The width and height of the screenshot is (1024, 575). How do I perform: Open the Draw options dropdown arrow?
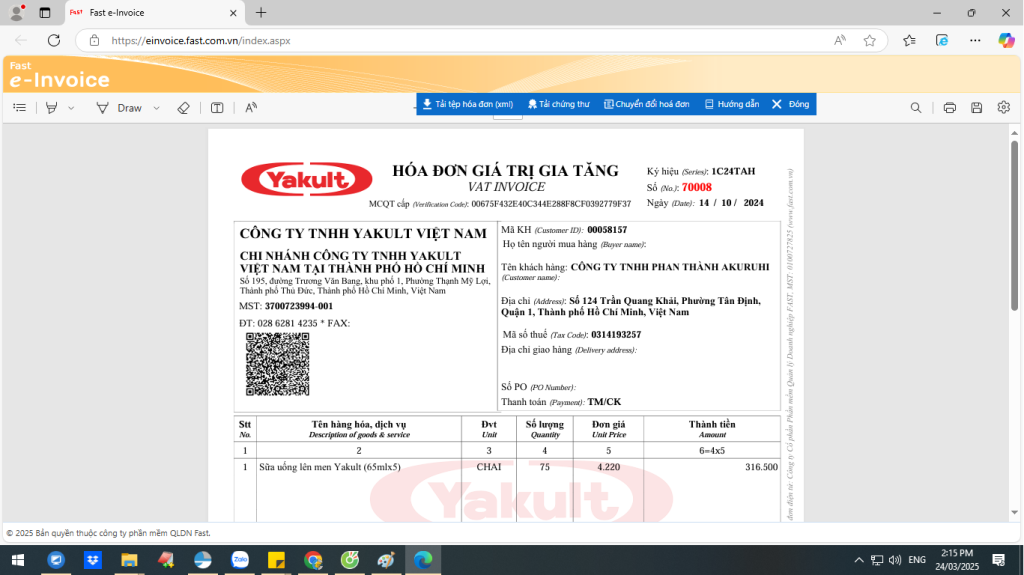pos(157,108)
